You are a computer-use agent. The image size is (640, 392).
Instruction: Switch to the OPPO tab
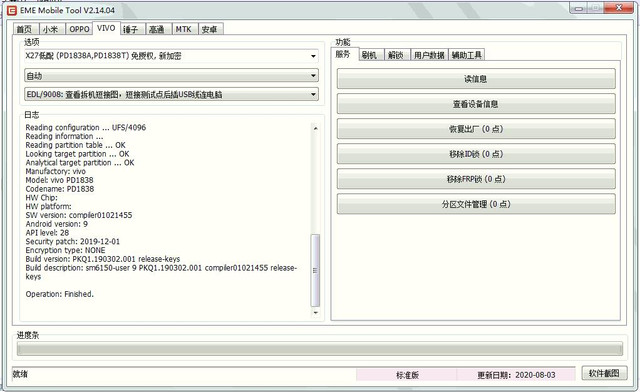point(79,29)
